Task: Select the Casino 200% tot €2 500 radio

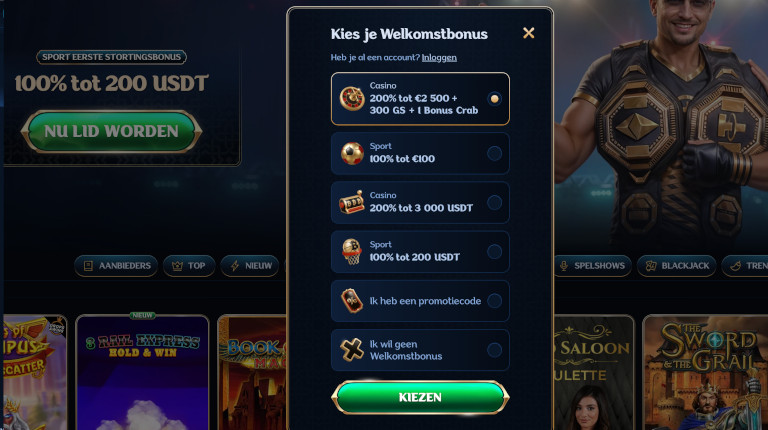Action: [x=494, y=98]
